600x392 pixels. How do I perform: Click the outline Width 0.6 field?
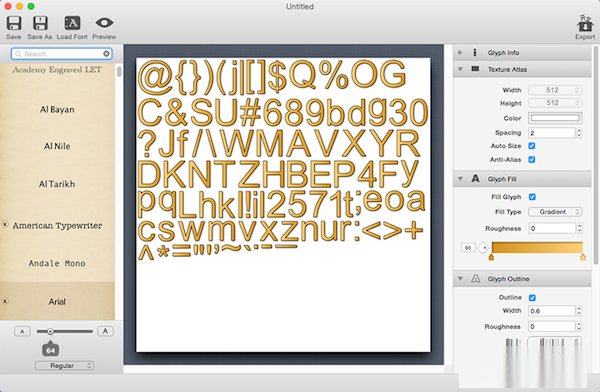coord(552,311)
